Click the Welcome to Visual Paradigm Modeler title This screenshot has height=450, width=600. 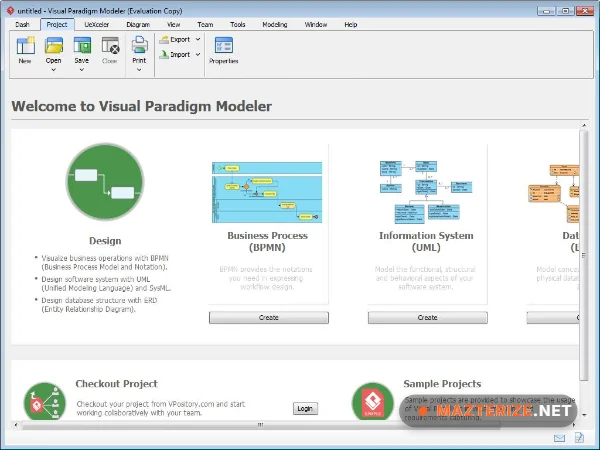click(142, 106)
